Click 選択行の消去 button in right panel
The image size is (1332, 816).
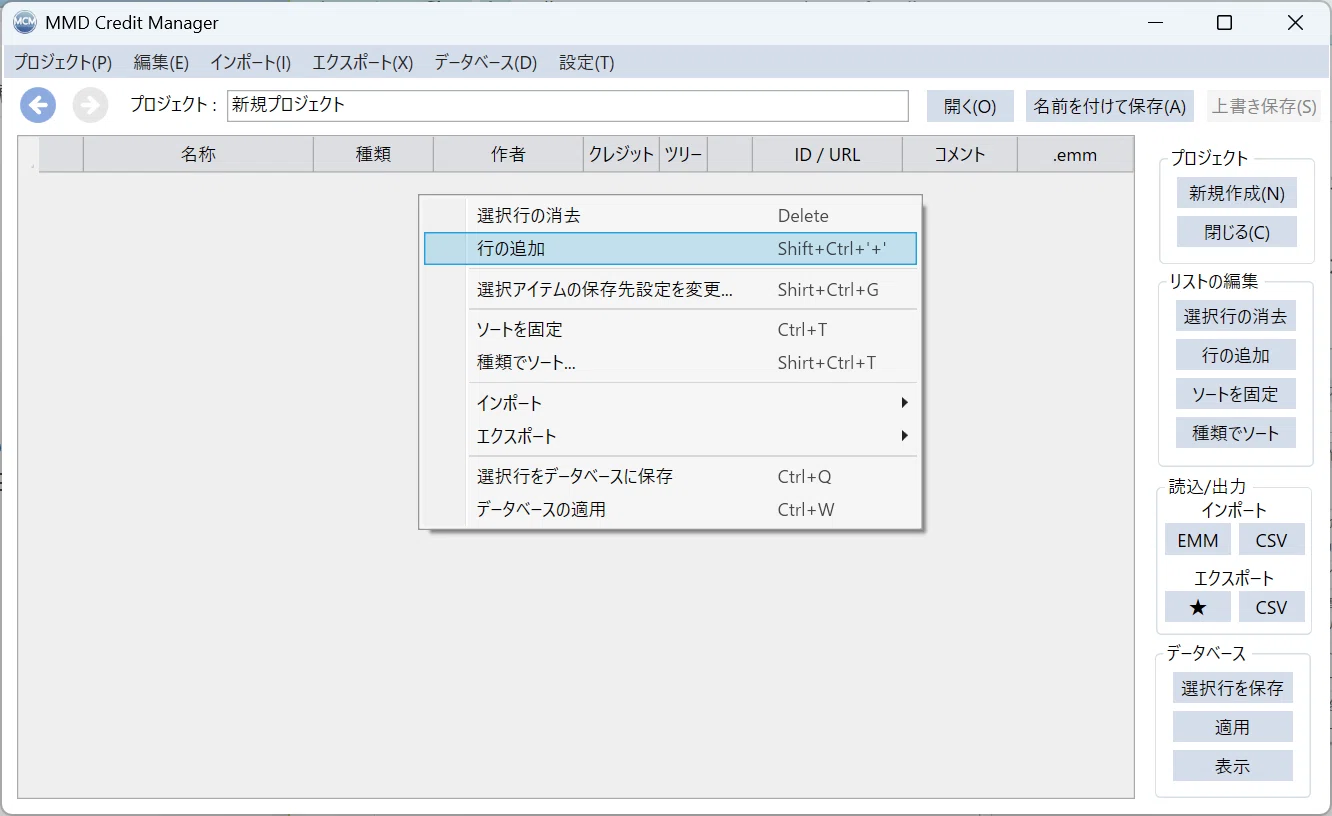(x=1236, y=316)
